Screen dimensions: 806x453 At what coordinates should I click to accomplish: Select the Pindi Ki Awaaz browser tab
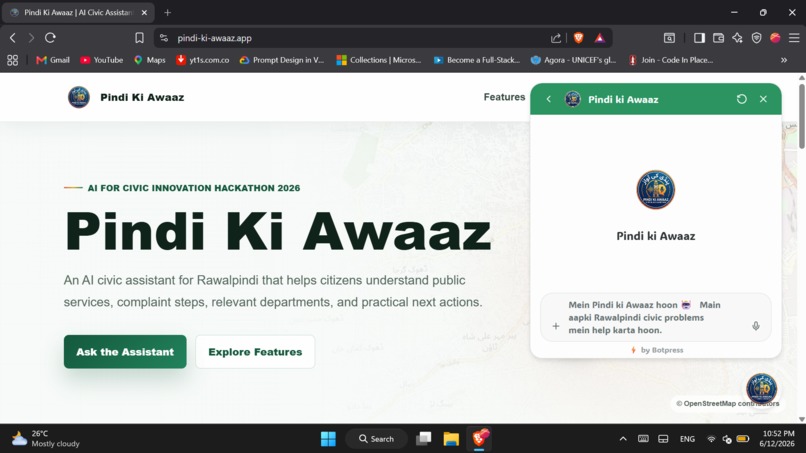pyautogui.click(x=77, y=12)
